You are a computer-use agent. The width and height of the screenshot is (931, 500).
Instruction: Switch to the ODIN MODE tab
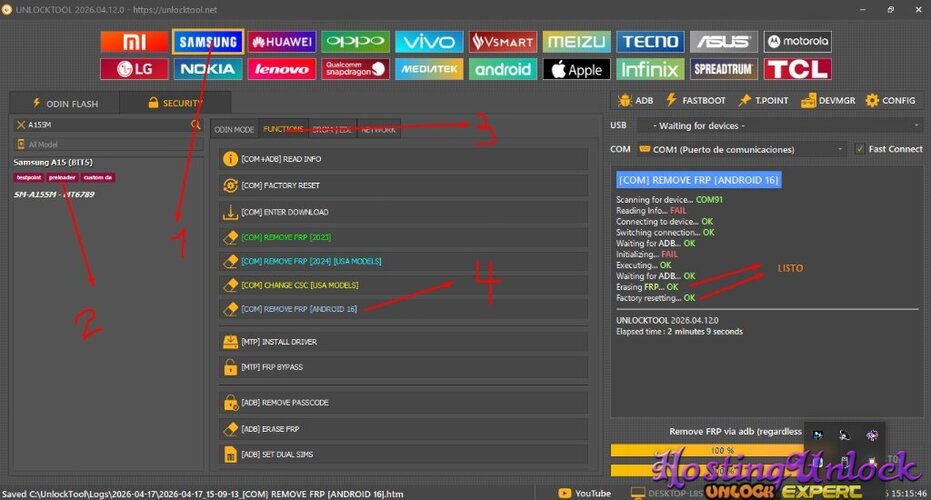[x=234, y=129]
